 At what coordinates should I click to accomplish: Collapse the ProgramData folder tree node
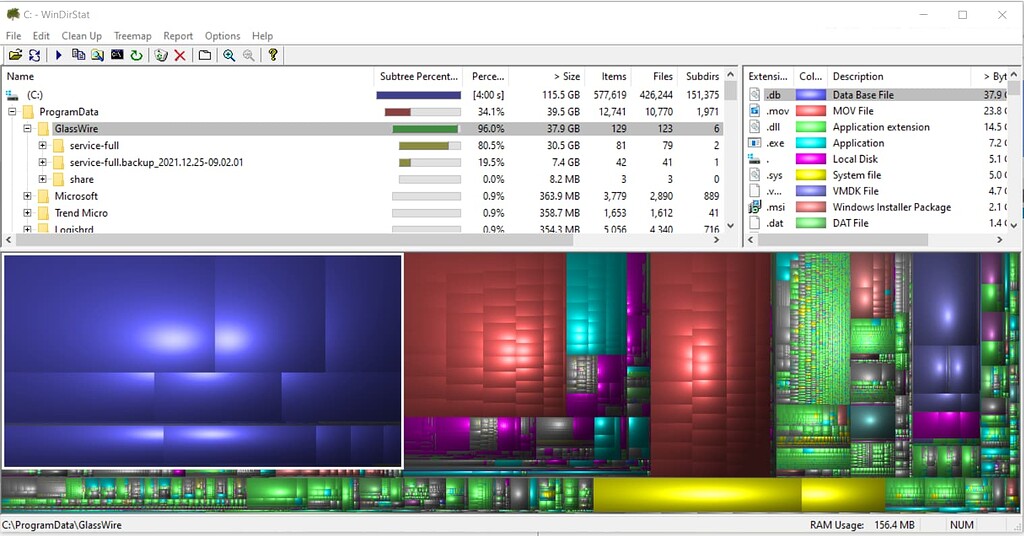[12, 112]
